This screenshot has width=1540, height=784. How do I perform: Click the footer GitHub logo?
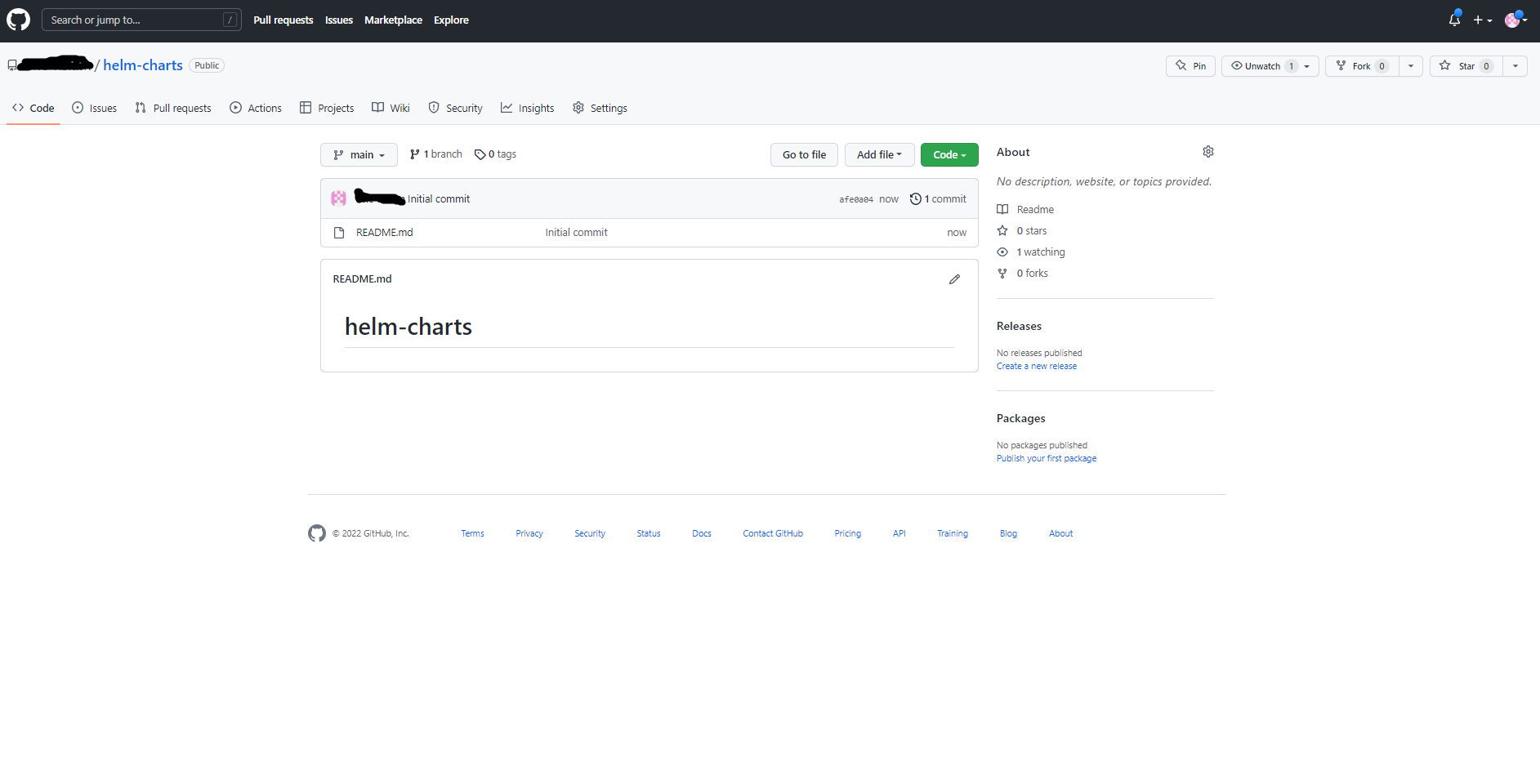tap(317, 533)
